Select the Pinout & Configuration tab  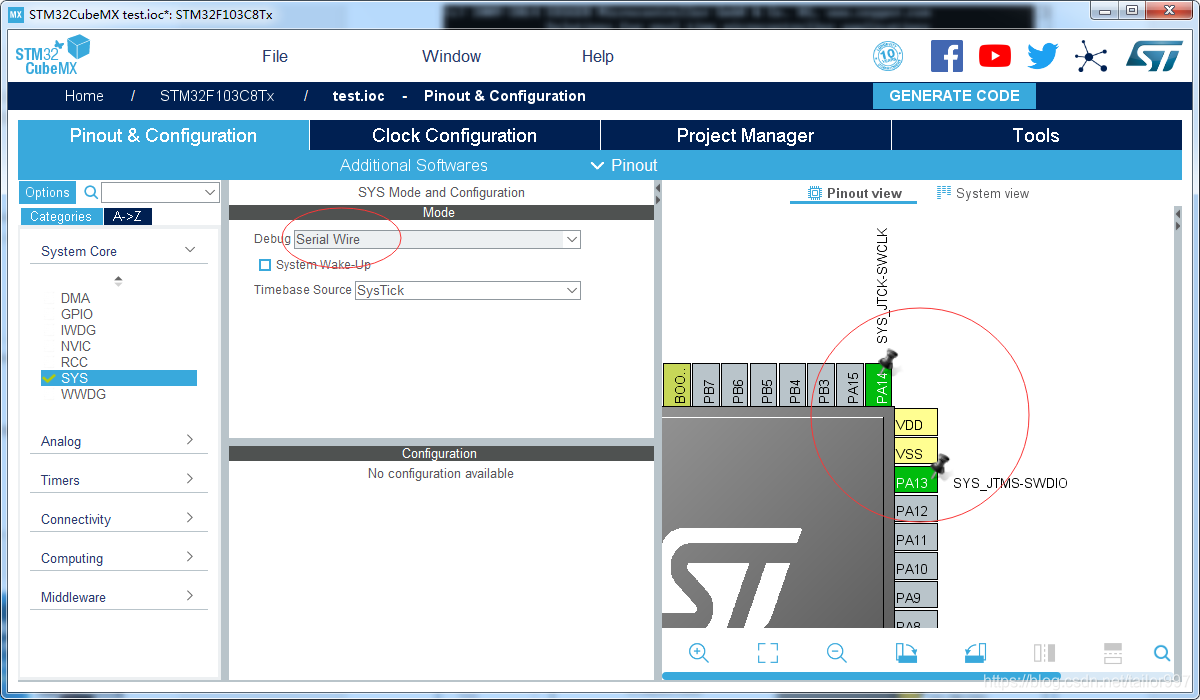pos(164,135)
